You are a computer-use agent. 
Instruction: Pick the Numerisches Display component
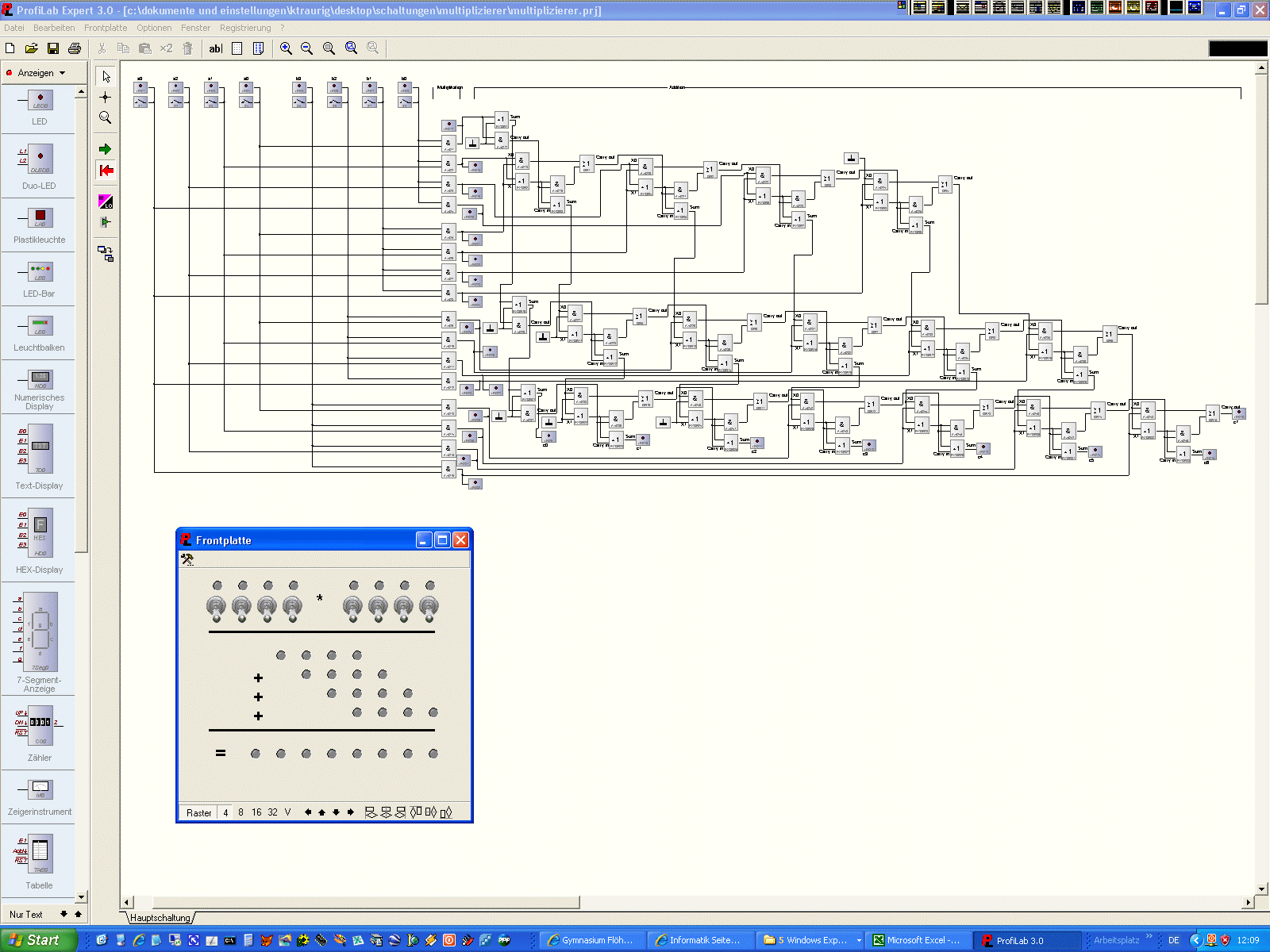(39, 388)
